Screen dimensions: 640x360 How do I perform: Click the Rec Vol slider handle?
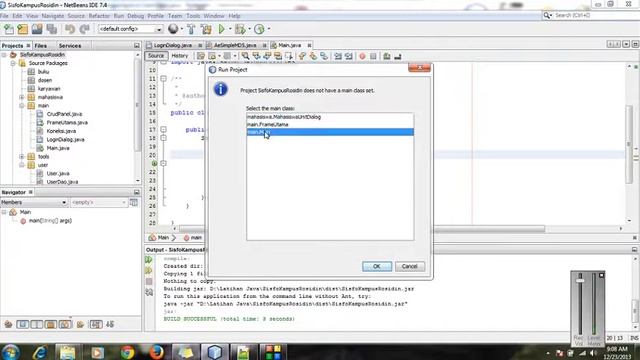click(580, 281)
